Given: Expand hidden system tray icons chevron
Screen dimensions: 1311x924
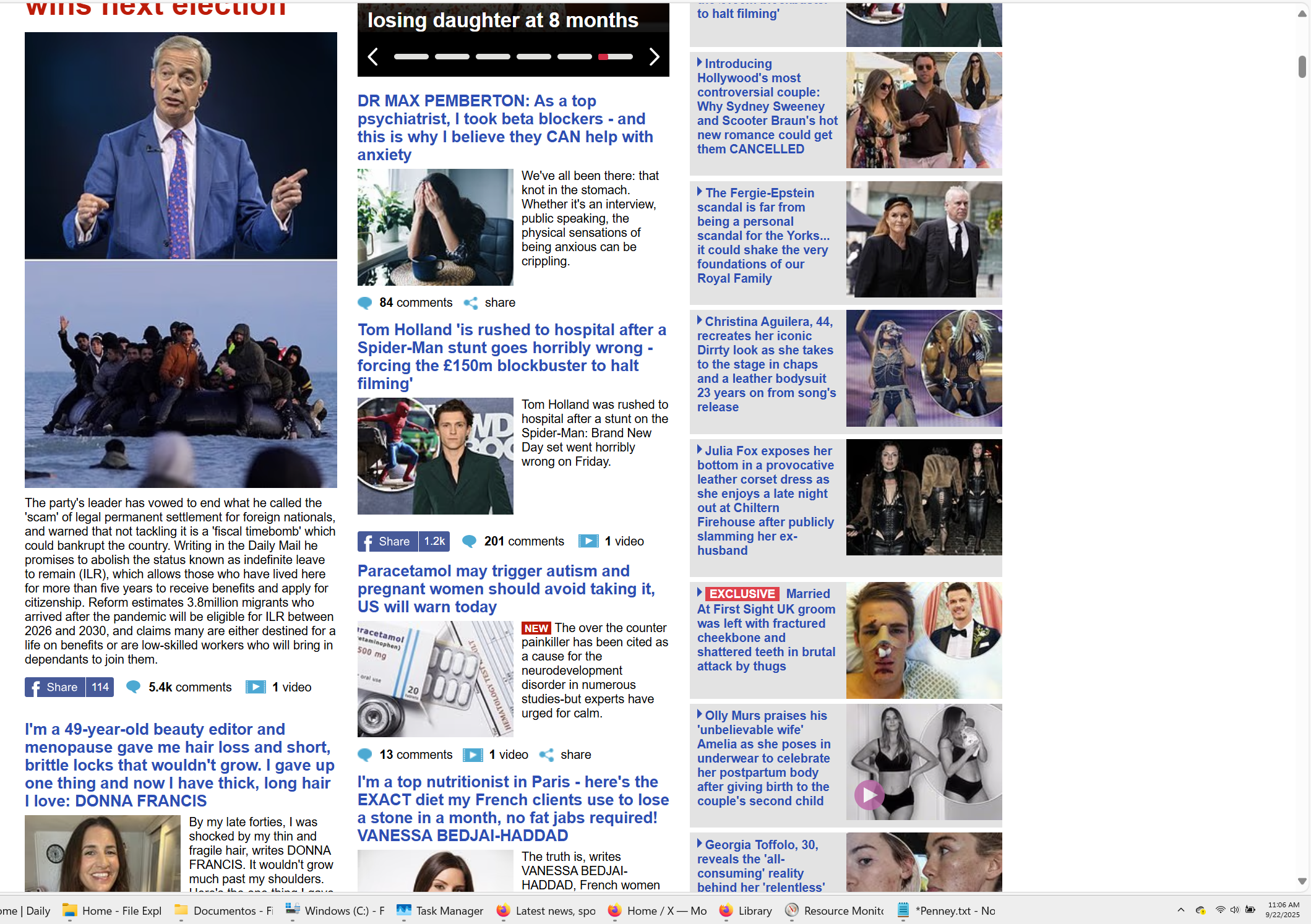Looking at the screenshot, I should tap(1180, 910).
